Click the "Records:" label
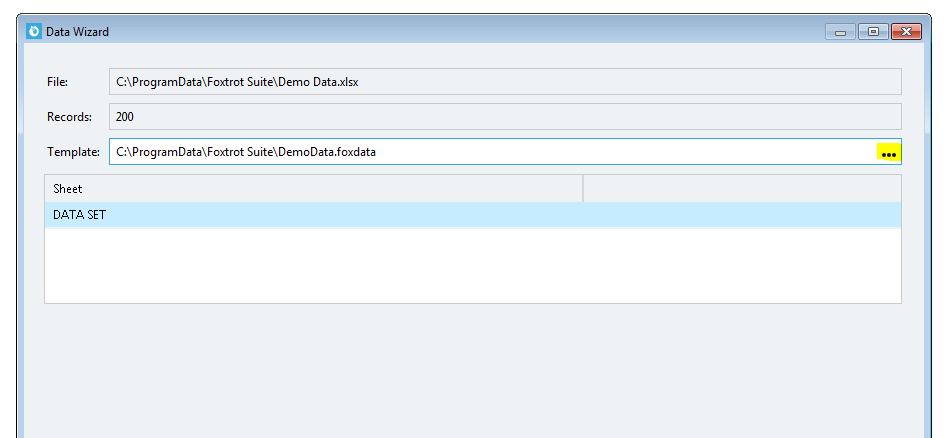Screen dimensions: 946x438 (69, 117)
